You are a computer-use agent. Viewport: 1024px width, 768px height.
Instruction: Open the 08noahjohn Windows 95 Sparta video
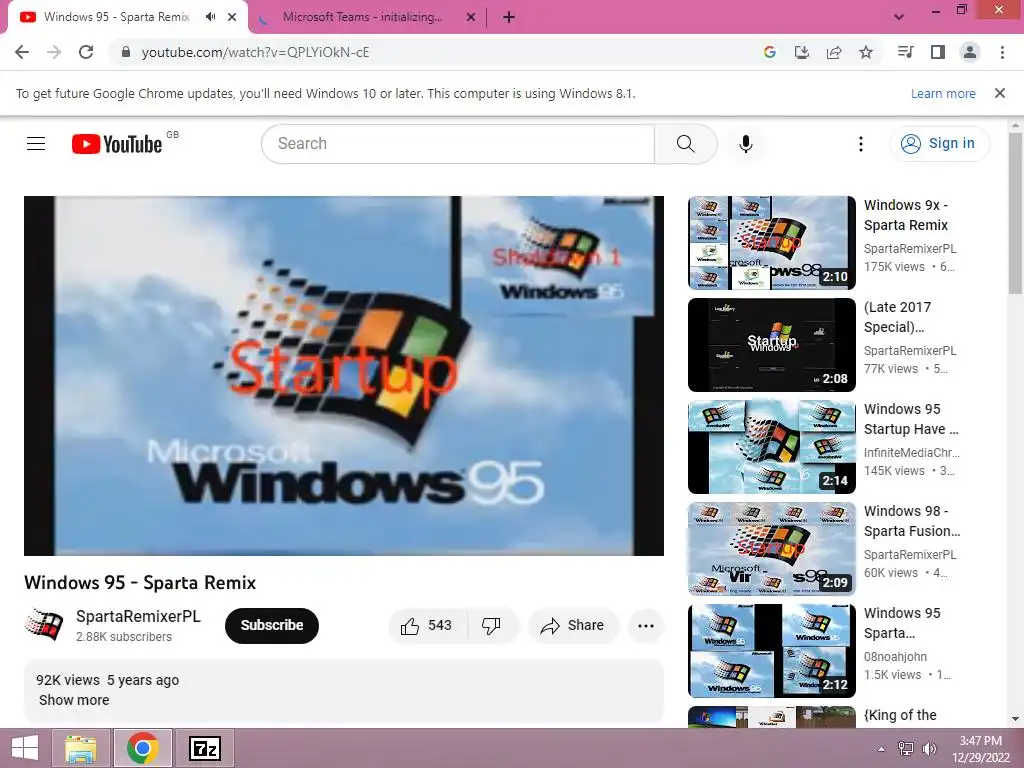pyautogui.click(x=772, y=650)
